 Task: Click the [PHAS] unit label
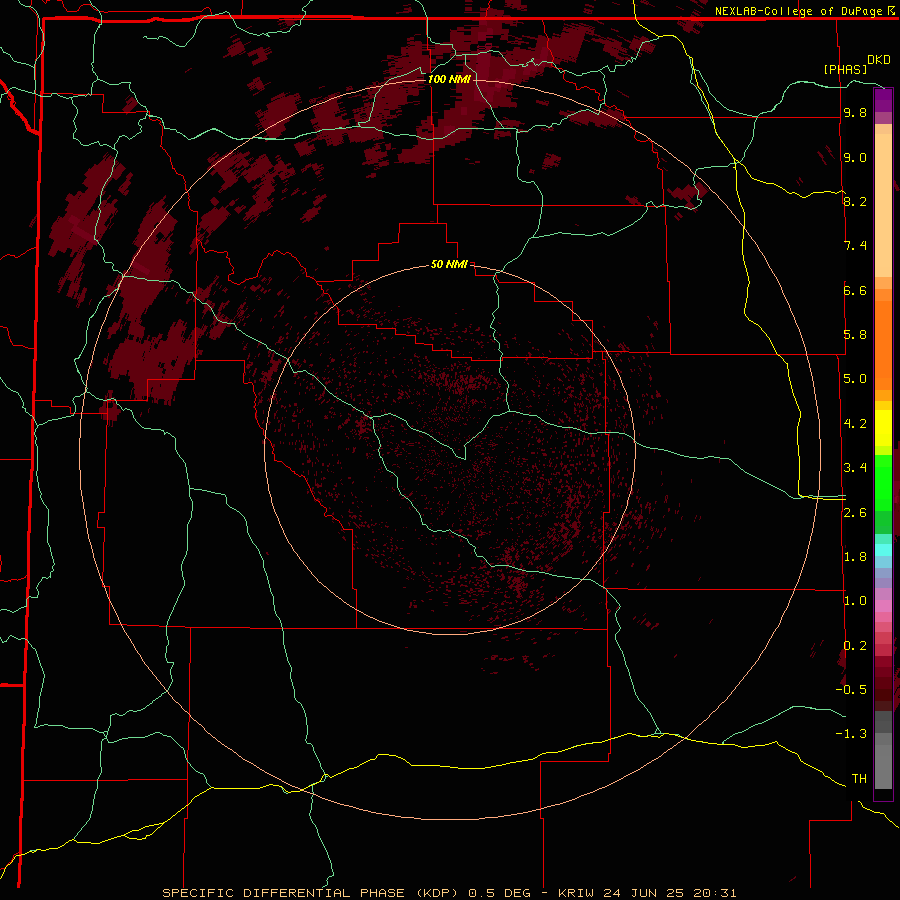(x=845, y=69)
